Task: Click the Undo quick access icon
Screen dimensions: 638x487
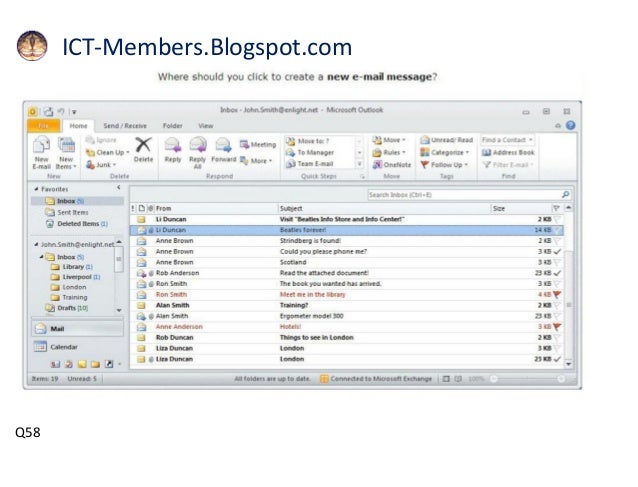Action: (61, 111)
